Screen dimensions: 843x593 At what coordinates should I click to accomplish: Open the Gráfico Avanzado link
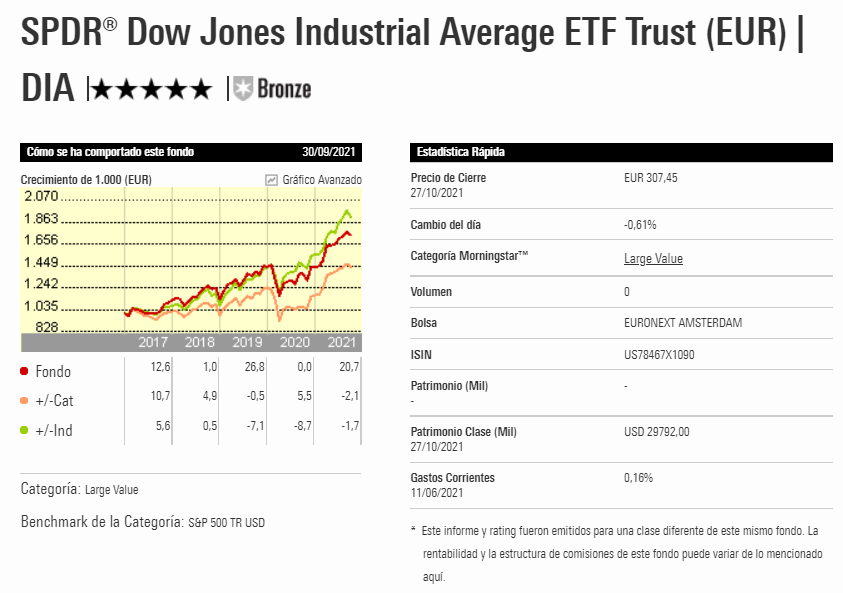pos(321,180)
